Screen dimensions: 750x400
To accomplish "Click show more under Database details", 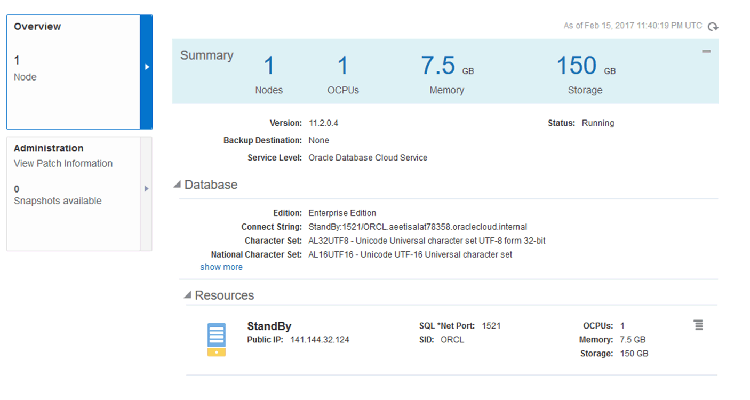I will [x=221, y=267].
